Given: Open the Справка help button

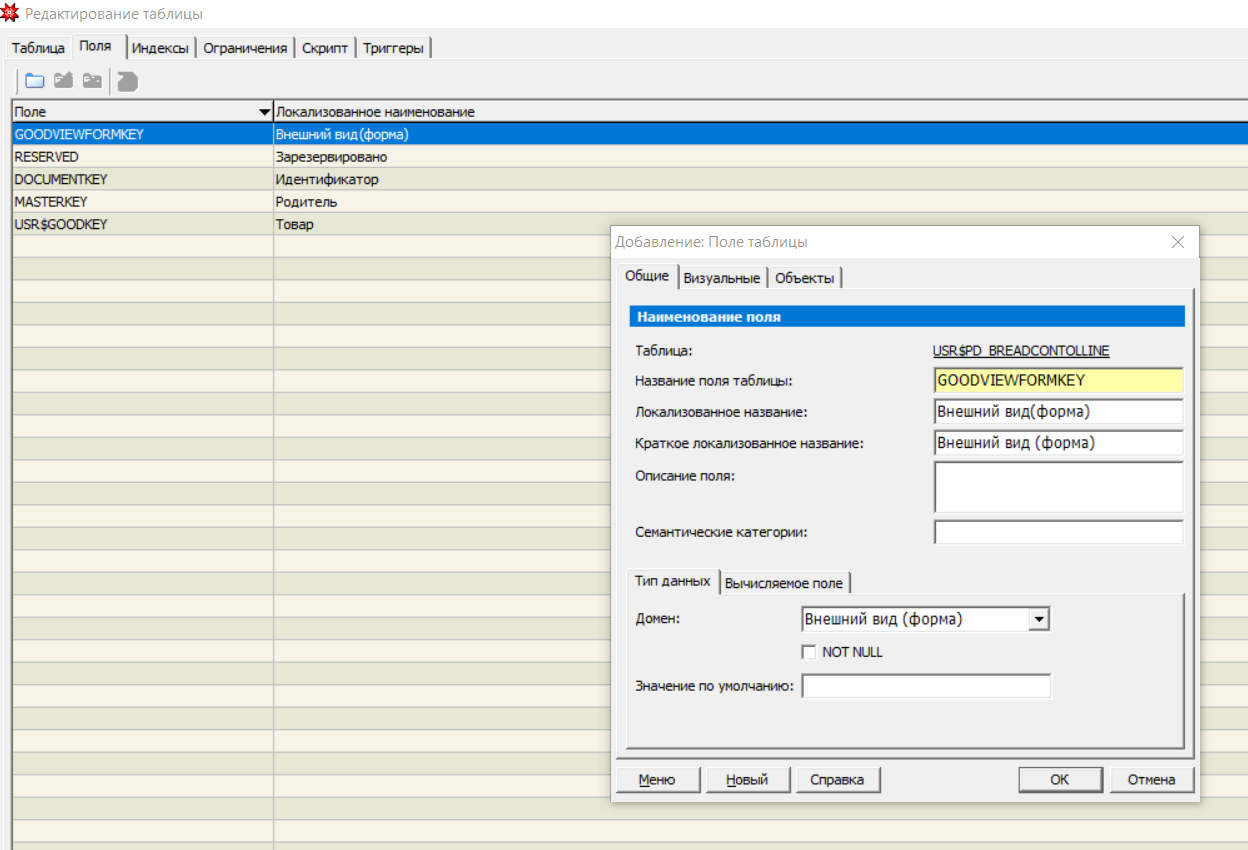Looking at the screenshot, I should click(x=837, y=780).
